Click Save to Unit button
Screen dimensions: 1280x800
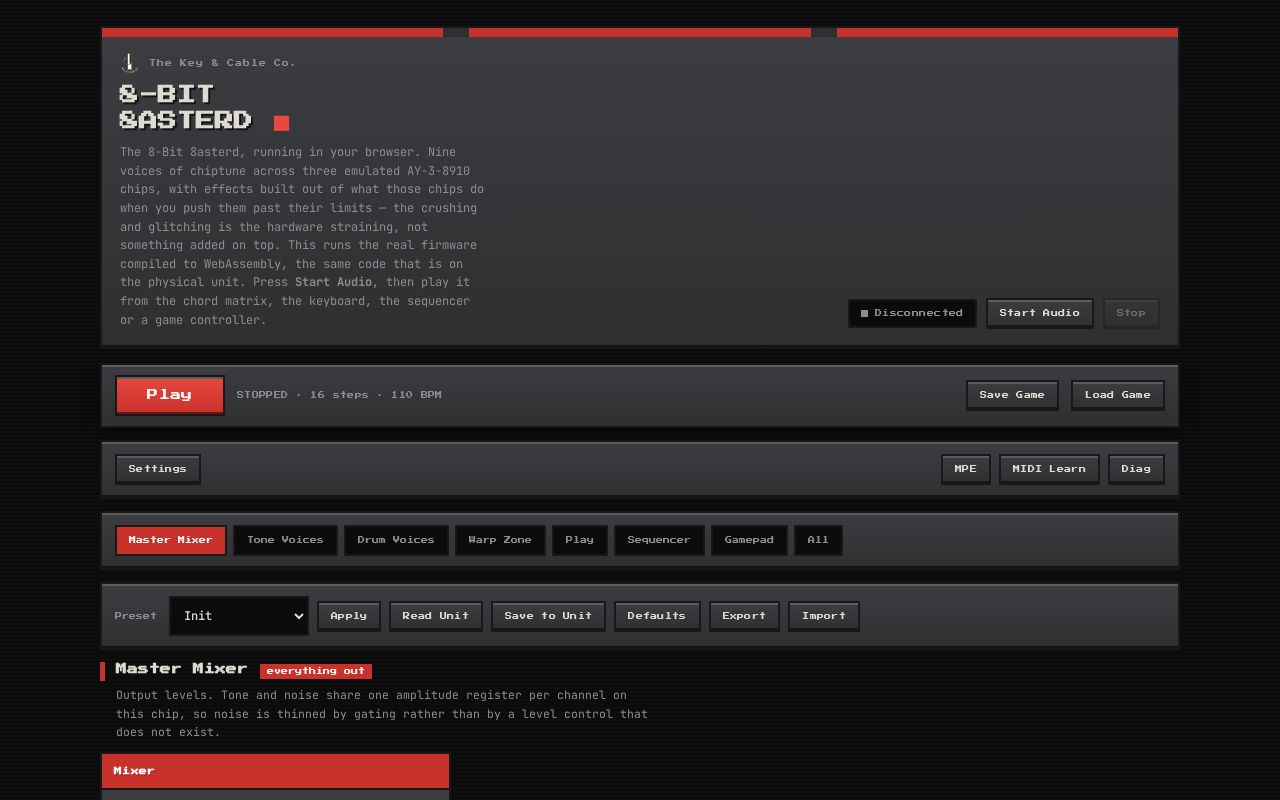(x=548, y=616)
